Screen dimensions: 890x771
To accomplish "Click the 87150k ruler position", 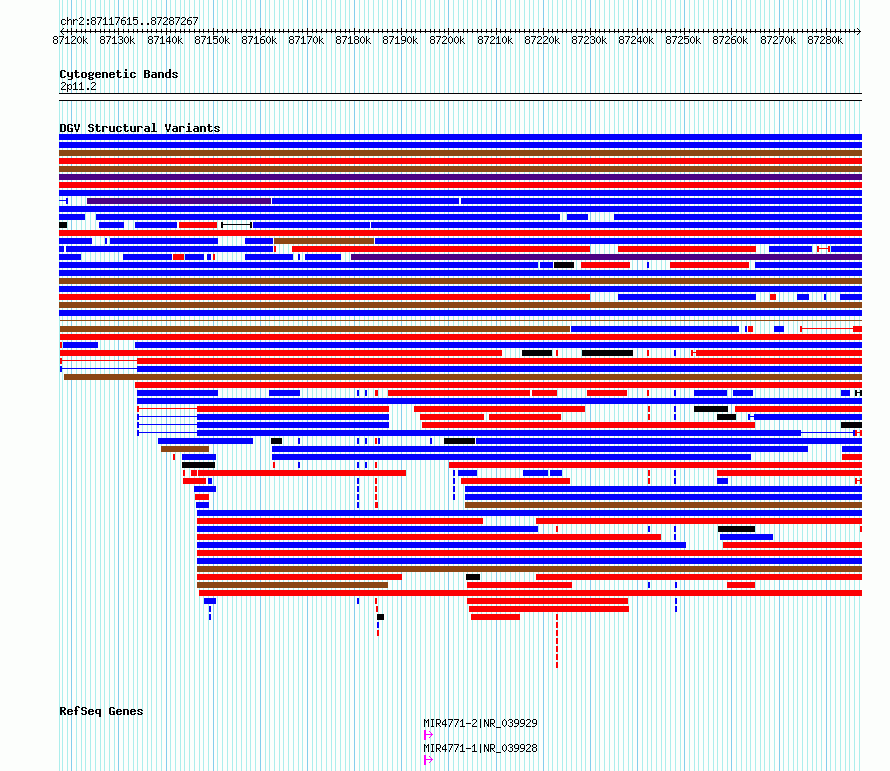I will pyautogui.click(x=212, y=40).
